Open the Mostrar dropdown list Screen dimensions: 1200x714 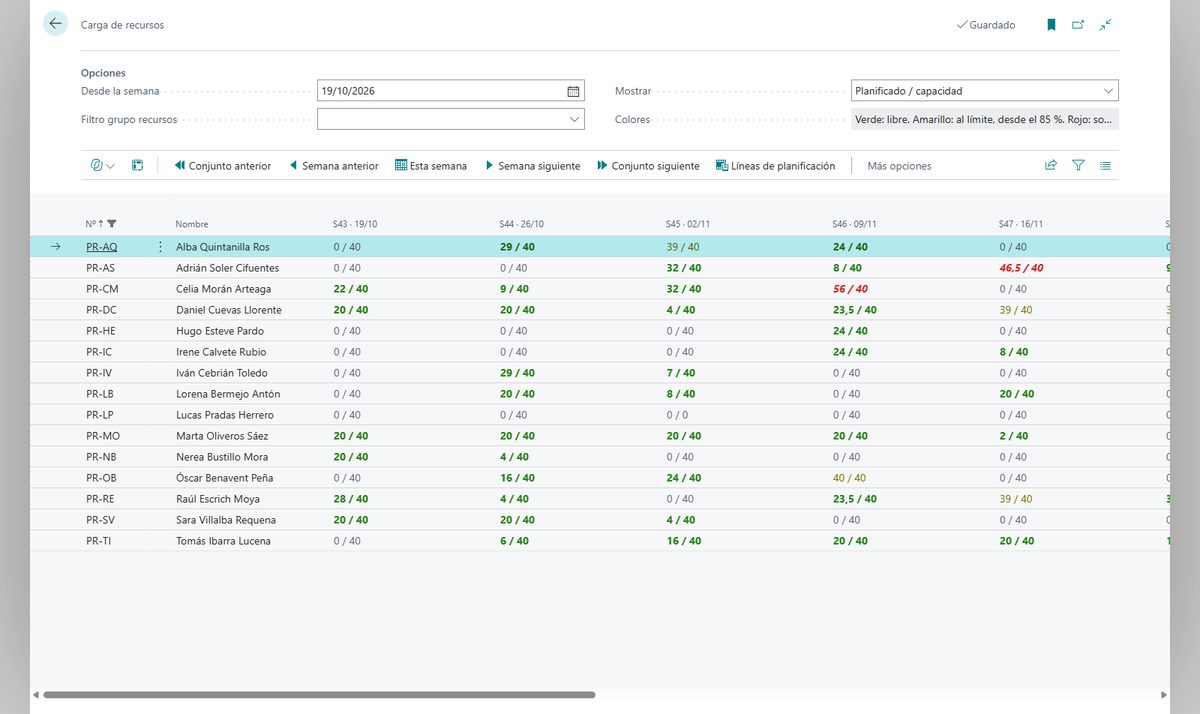[x=1108, y=91]
